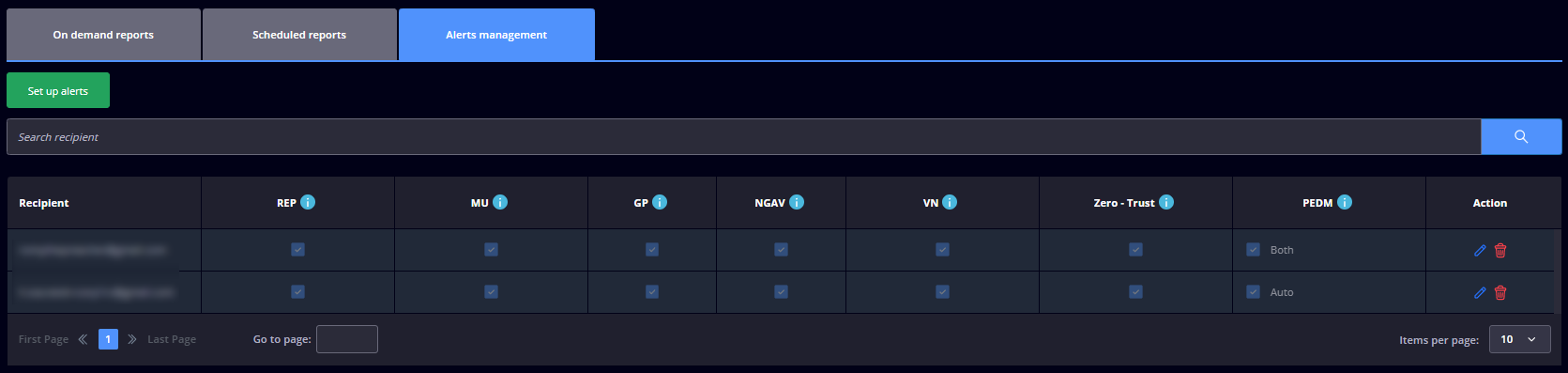Click the info icon beside VN
Image resolution: width=1568 pixels, height=373 pixels.
[950, 202]
